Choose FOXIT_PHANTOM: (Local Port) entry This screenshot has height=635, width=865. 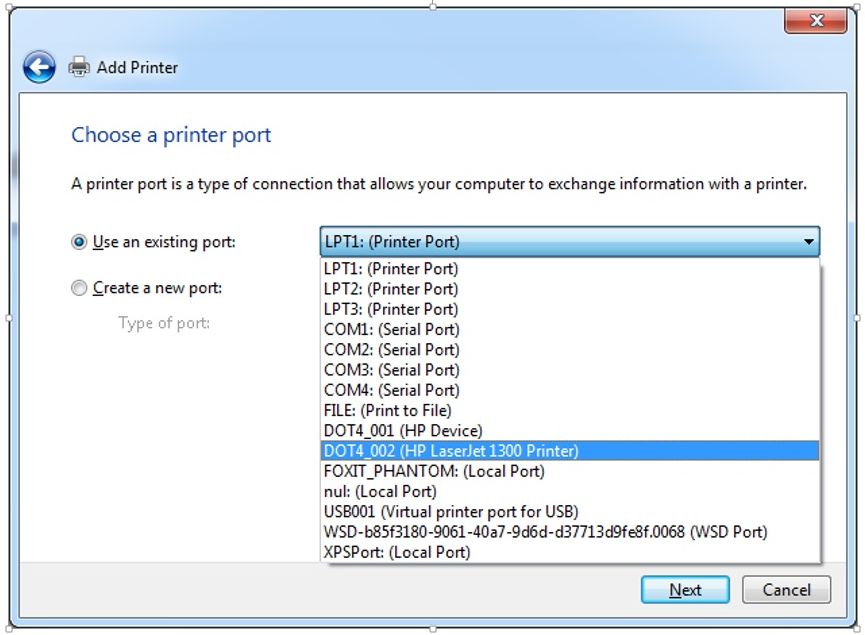coord(570,471)
